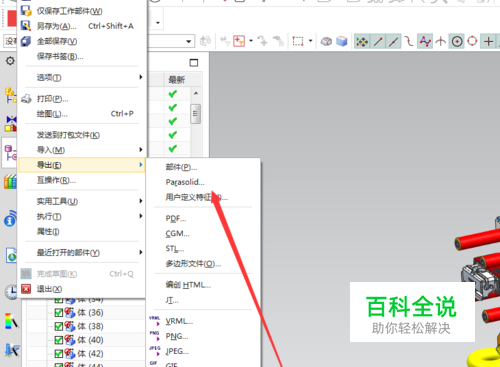Click the S-shaped curve snap icon
Viewport: 500px width, 367px height.
[409, 42]
